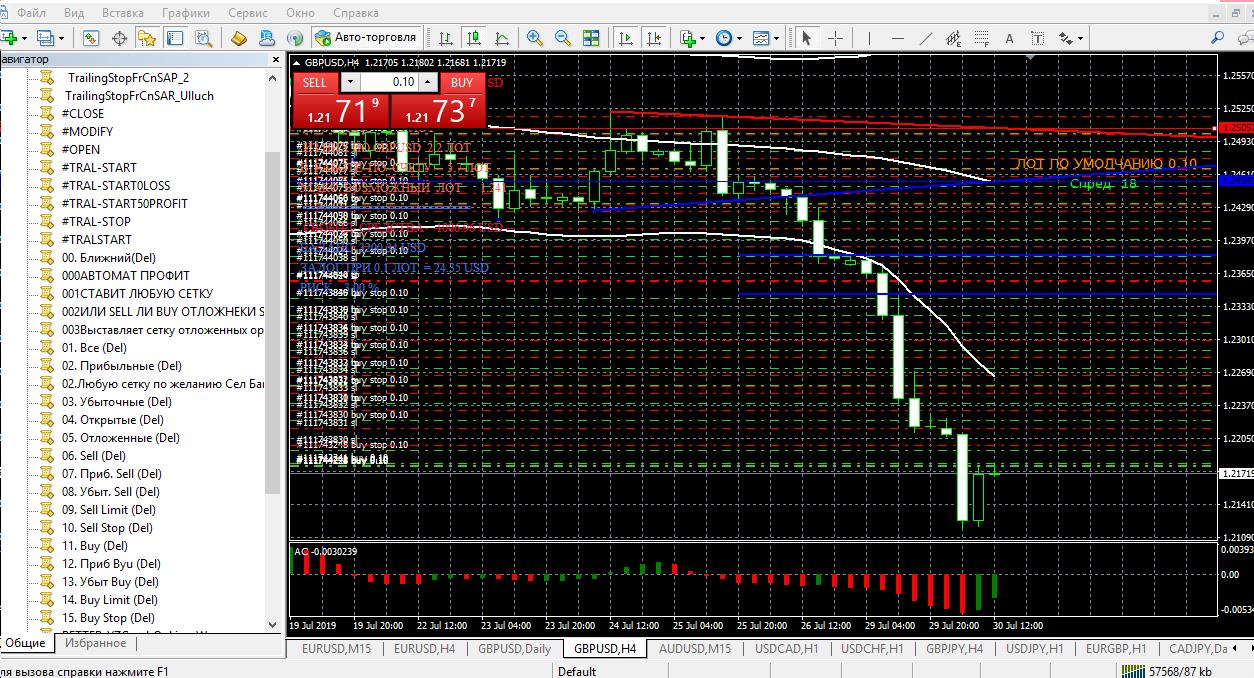Viewport: 1254px width, 678px height.
Task: Open the periods dropdown arrow
Action: coord(739,38)
